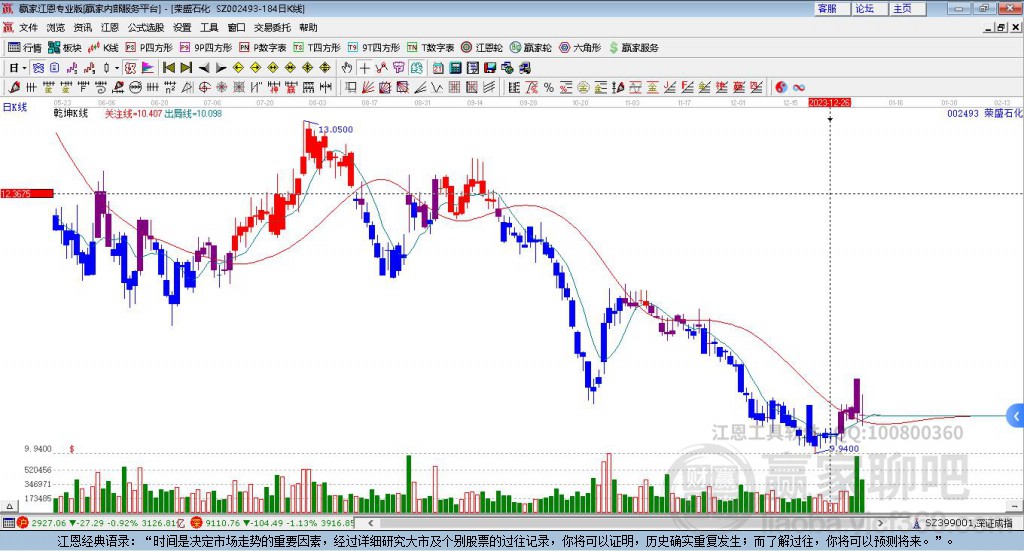Open the P四方形 square tool
The height and width of the screenshot is (551, 1024).
[149, 48]
